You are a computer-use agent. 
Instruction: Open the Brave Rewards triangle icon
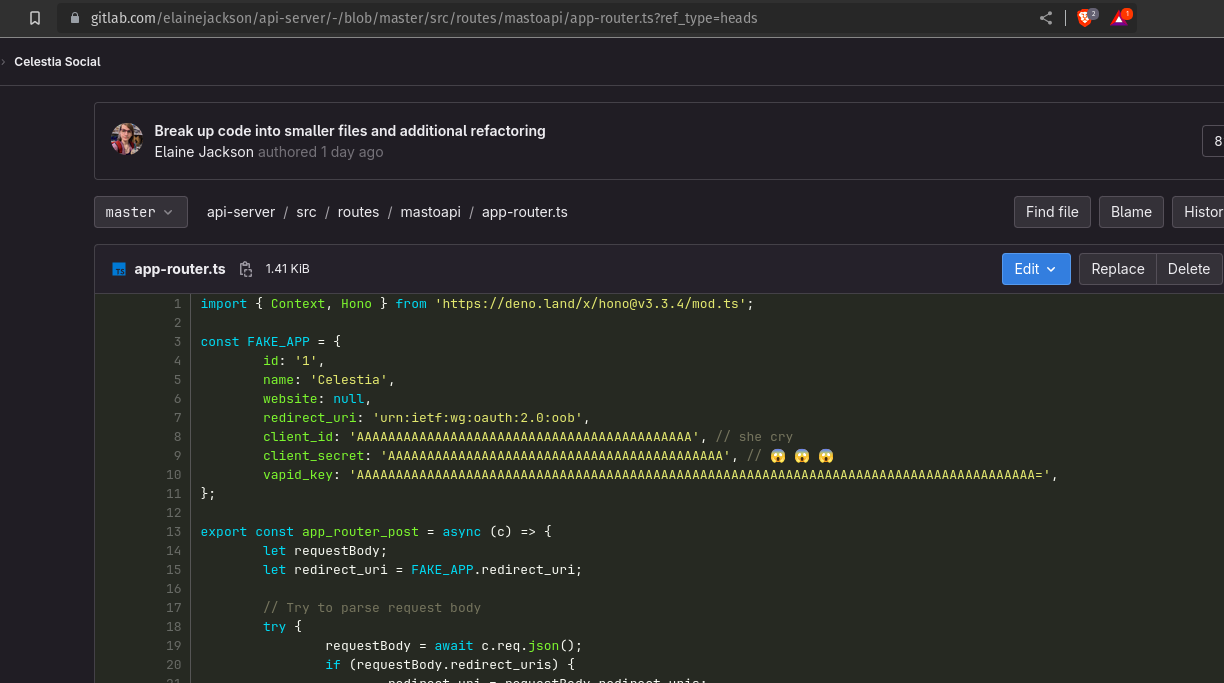(x=1119, y=18)
